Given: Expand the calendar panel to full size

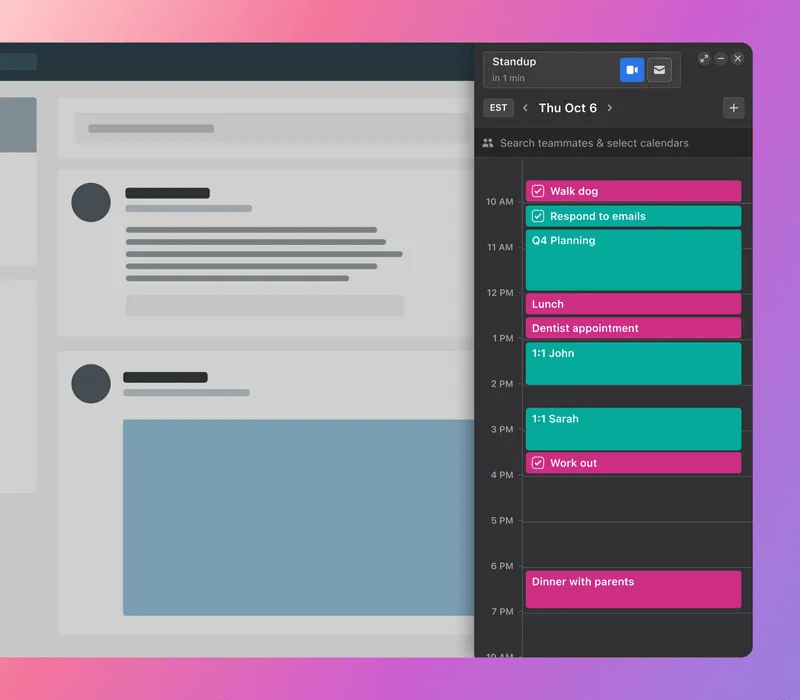Looking at the screenshot, I should 704,59.
